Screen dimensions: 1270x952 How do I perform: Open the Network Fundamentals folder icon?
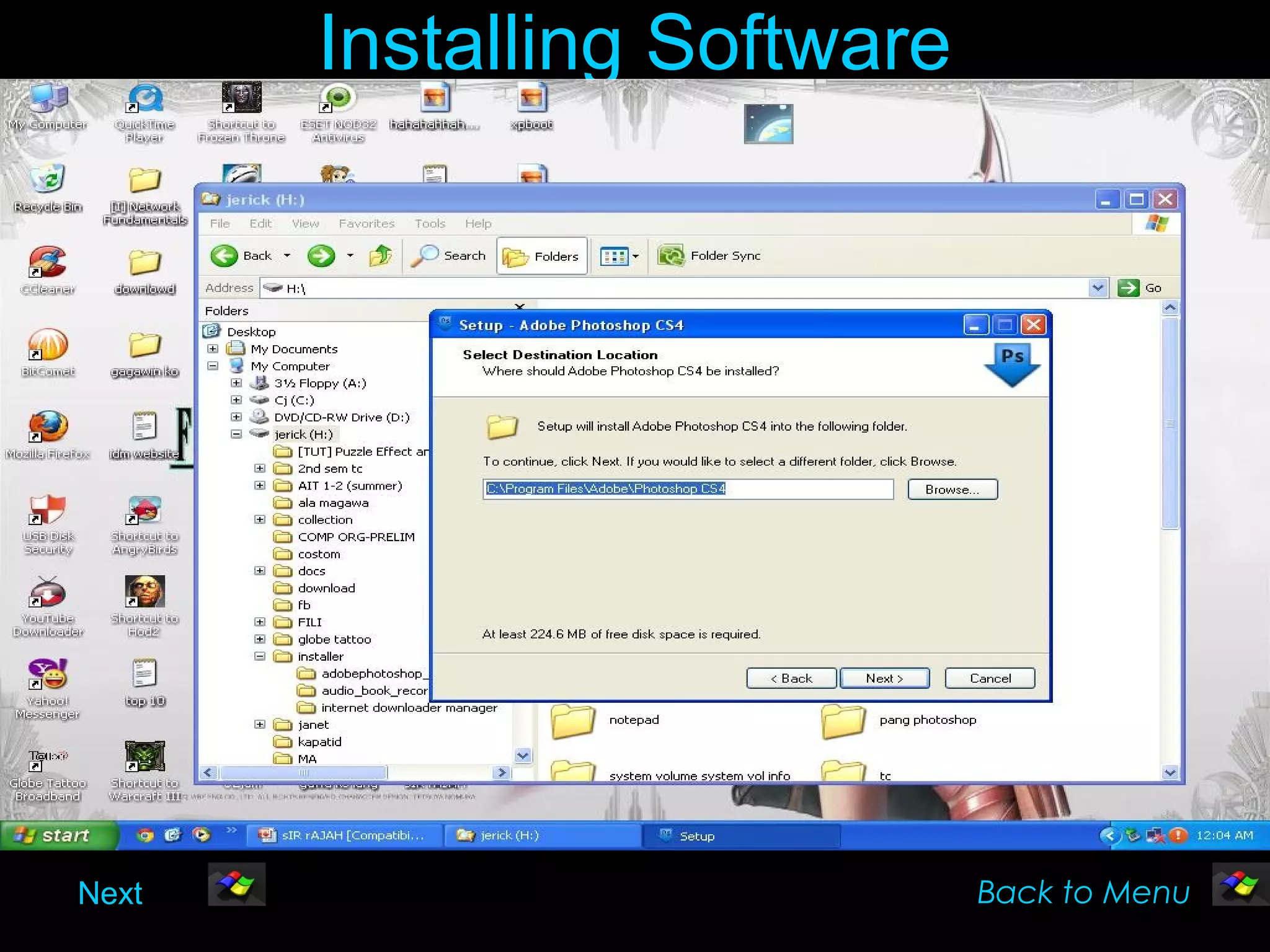144,195
